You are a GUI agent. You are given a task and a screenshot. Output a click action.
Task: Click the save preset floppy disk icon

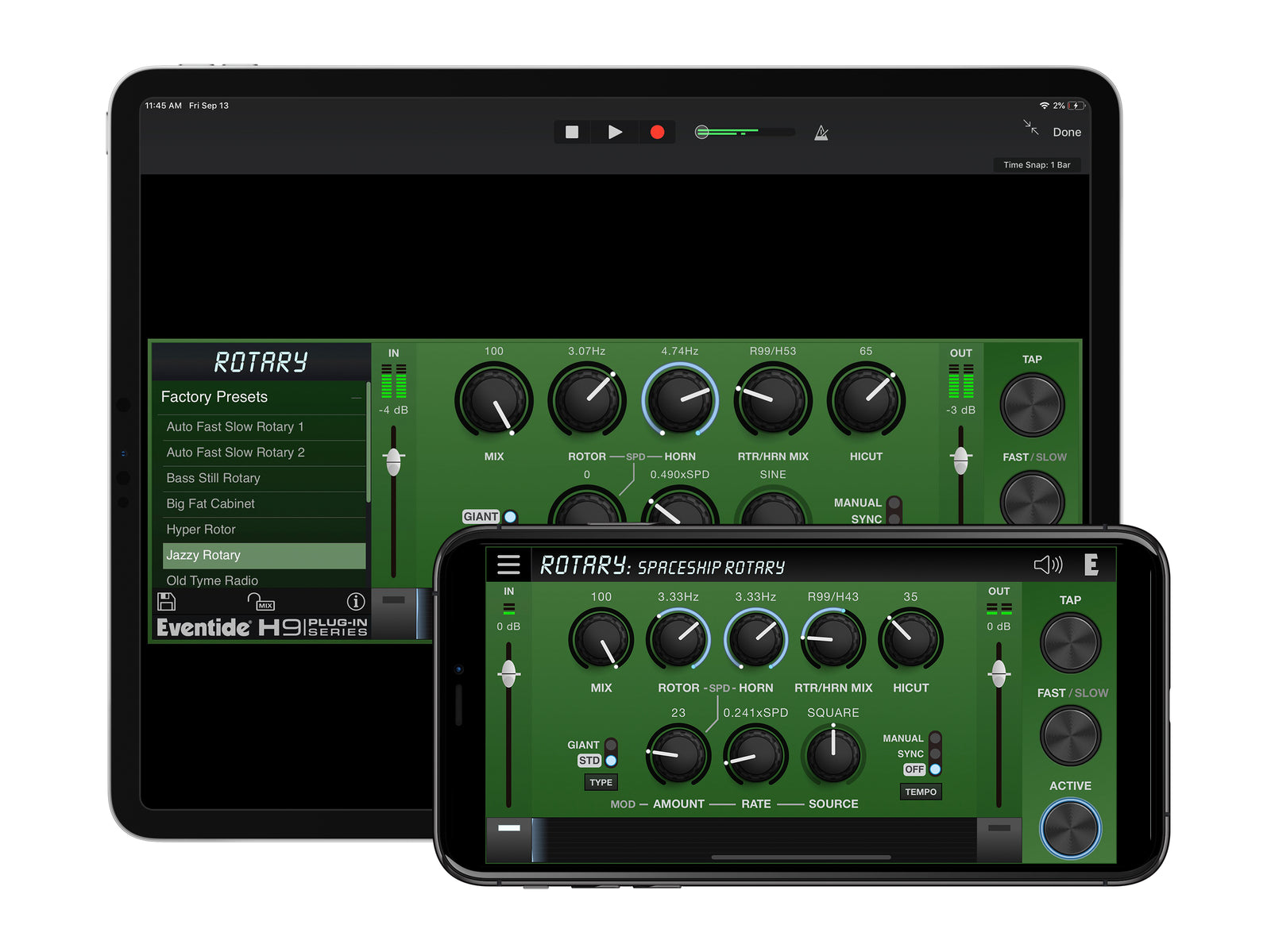pos(167,602)
